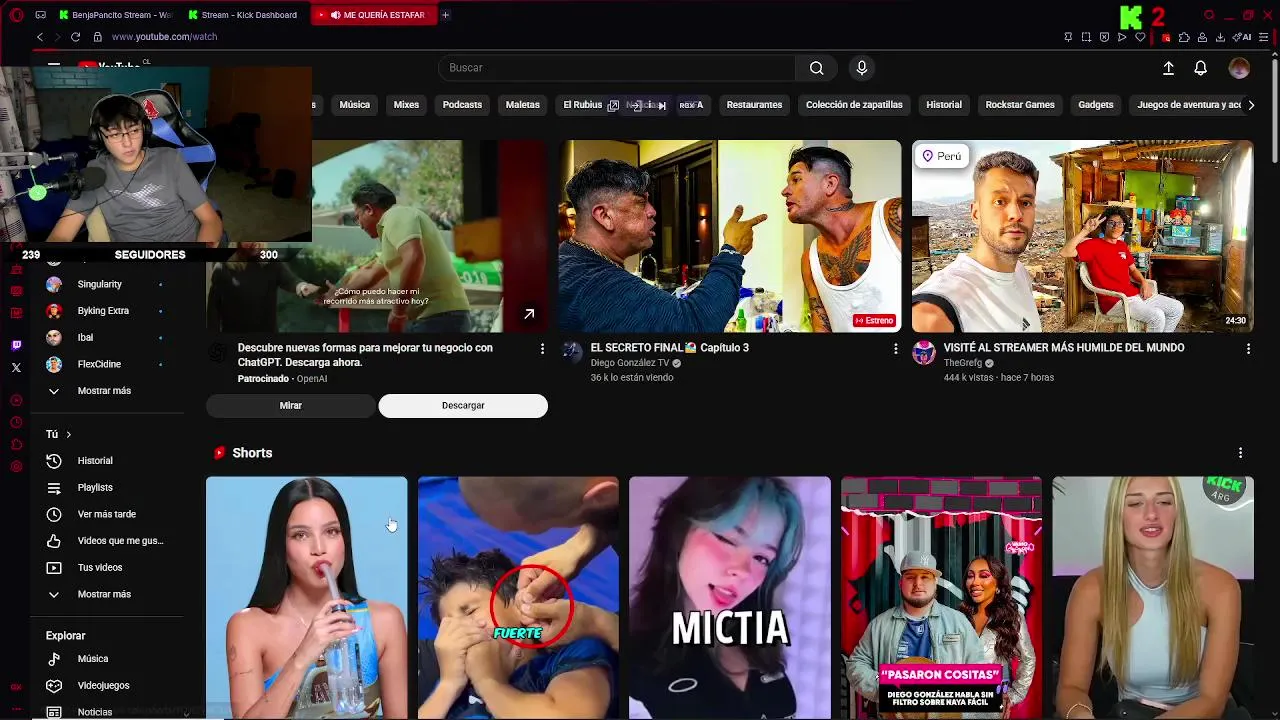The width and height of the screenshot is (1280, 720).
Task: Open options for VISITÉ AL STREAMER video
Action: pos(1248,349)
